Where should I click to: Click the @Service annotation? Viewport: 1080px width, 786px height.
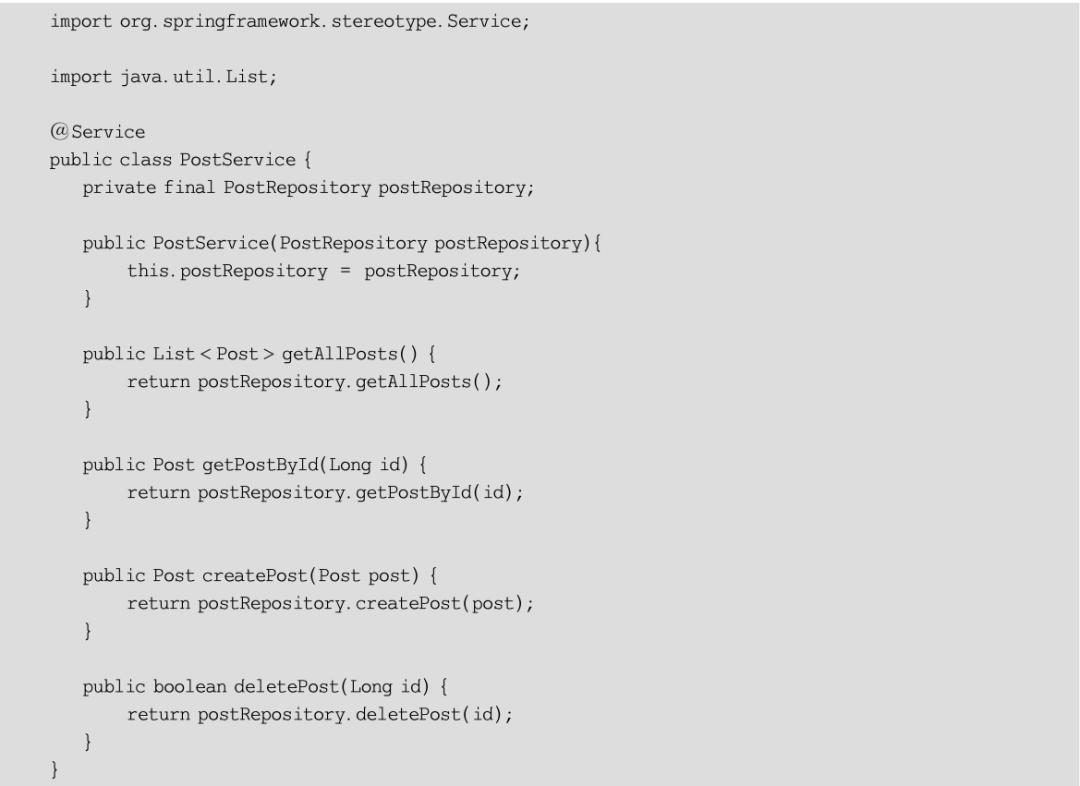(98, 132)
